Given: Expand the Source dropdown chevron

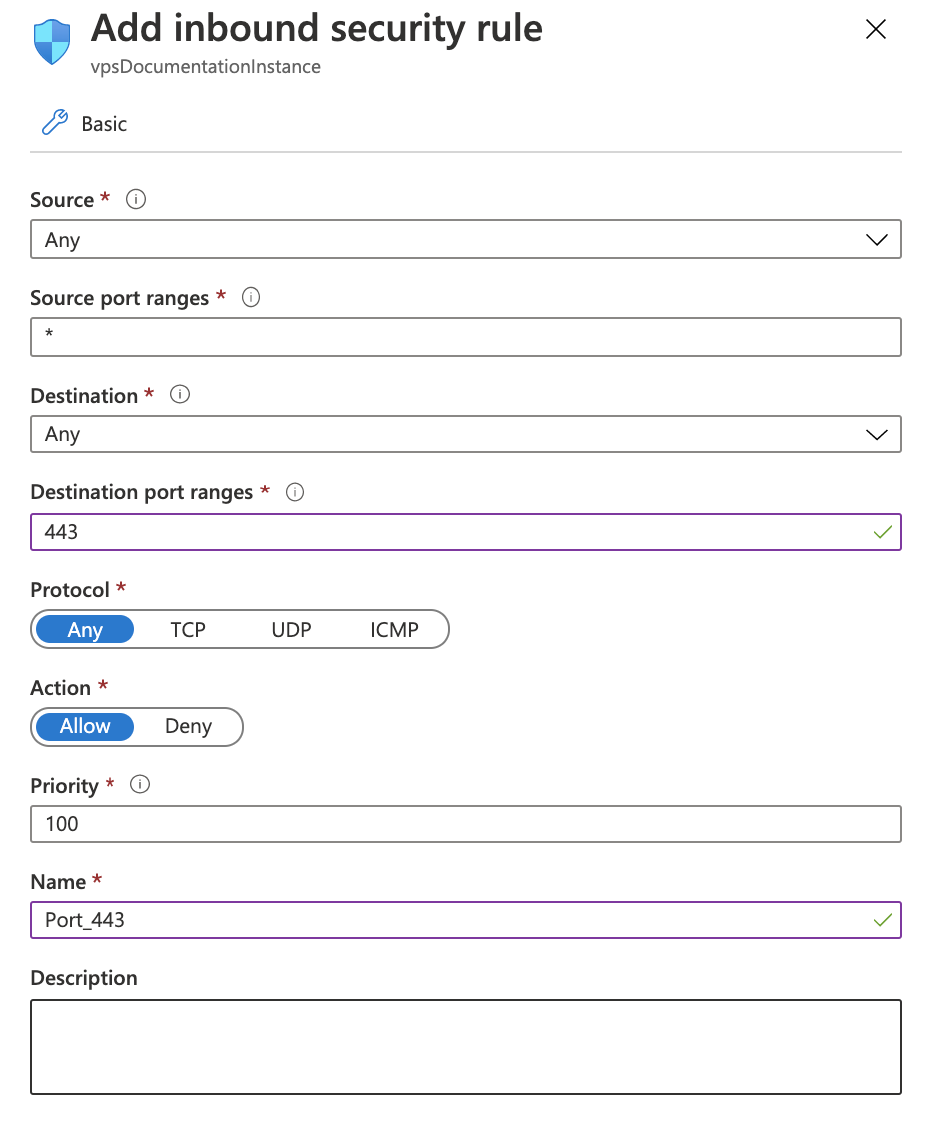Looking at the screenshot, I should (x=876, y=239).
